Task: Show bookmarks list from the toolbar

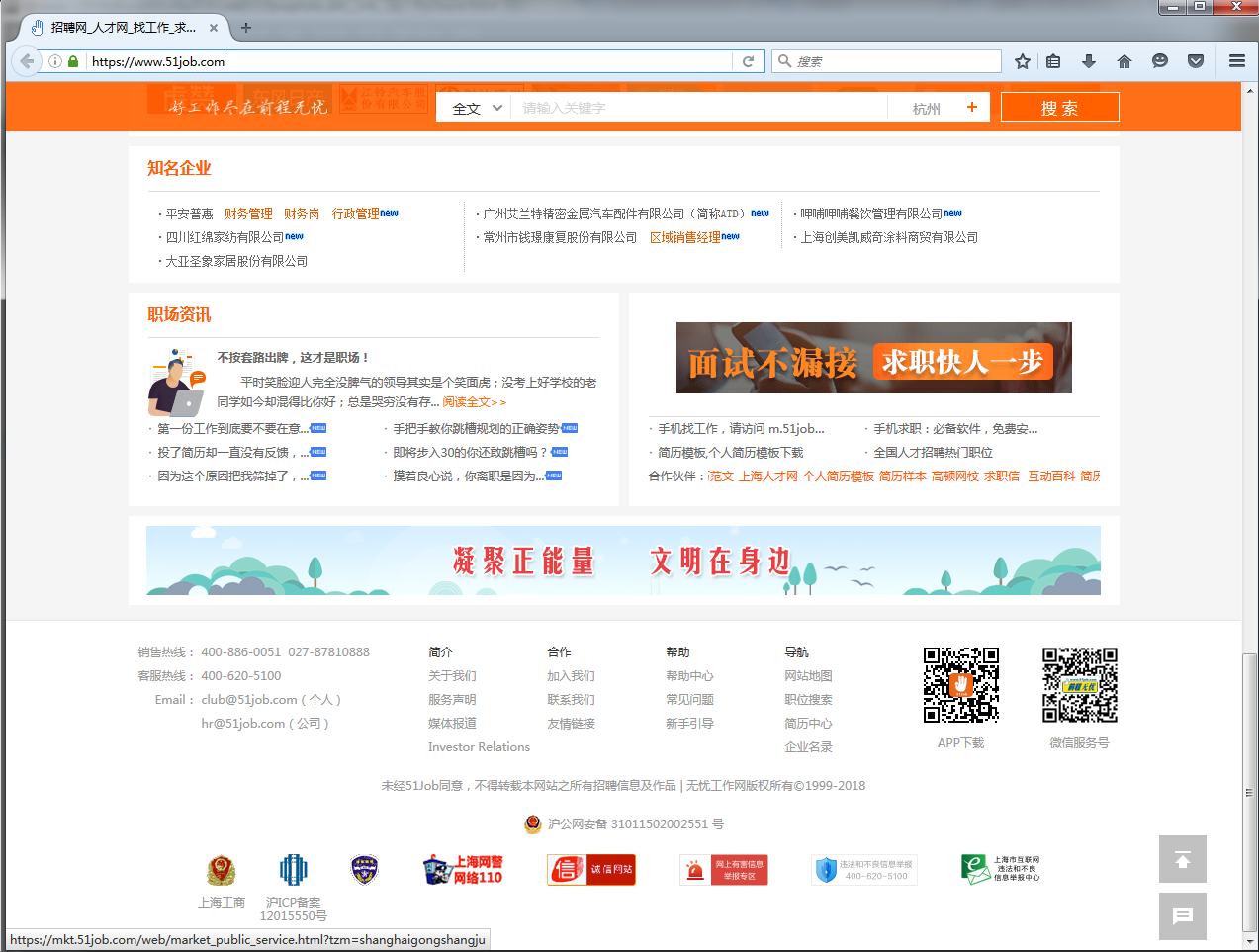Action: 1054,61
